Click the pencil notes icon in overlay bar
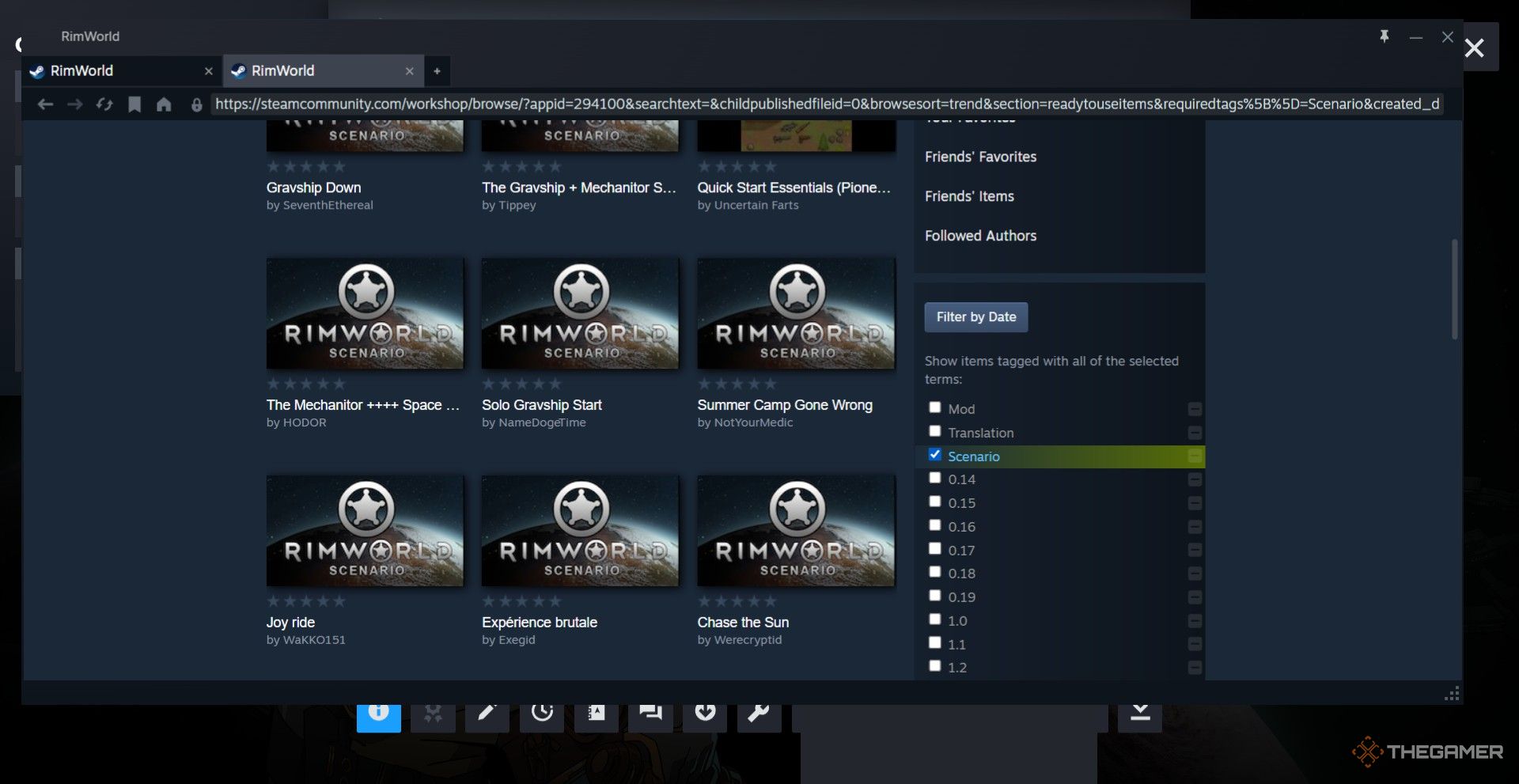Viewport: 1519px width, 784px height. pyautogui.click(x=487, y=712)
